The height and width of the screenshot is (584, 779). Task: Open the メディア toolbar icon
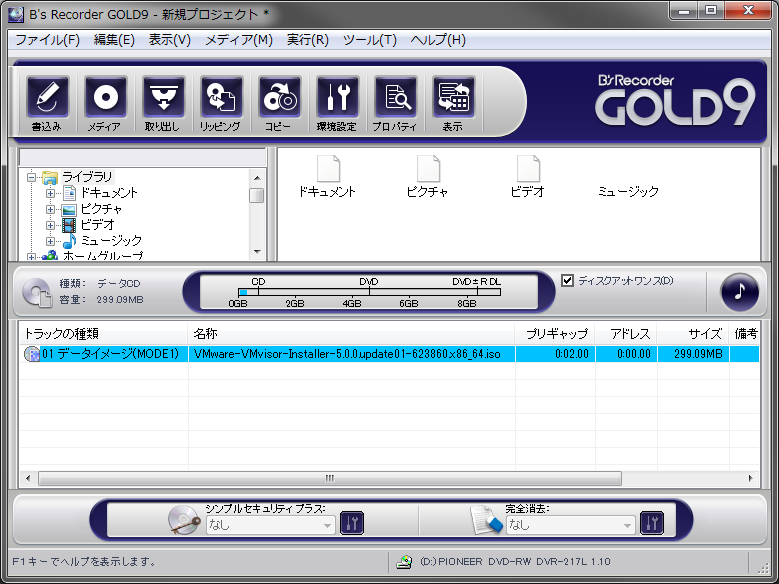pyautogui.click(x=105, y=97)
